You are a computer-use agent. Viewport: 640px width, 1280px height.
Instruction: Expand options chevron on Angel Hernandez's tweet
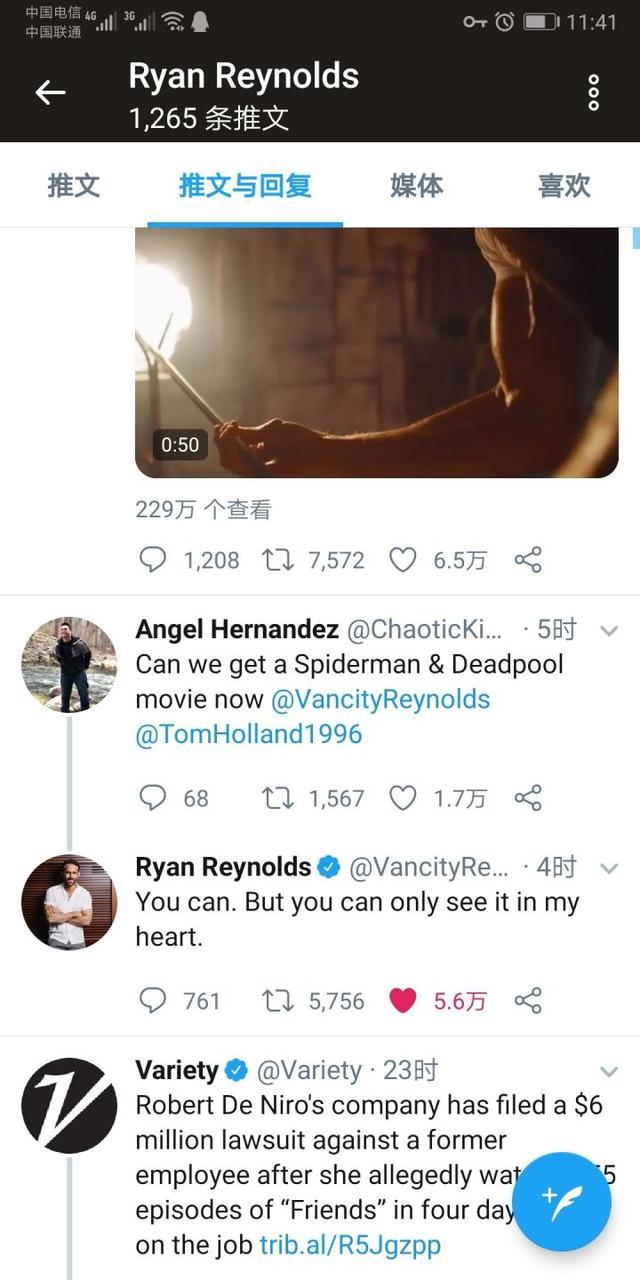[x=606, y=630]
